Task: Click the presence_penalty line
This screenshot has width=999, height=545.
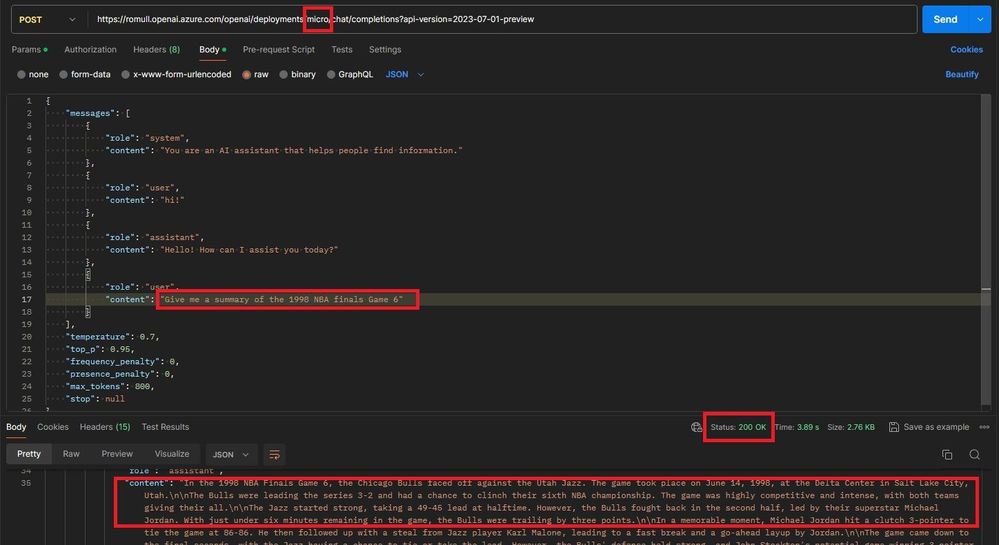Action: tap(120, 374)
